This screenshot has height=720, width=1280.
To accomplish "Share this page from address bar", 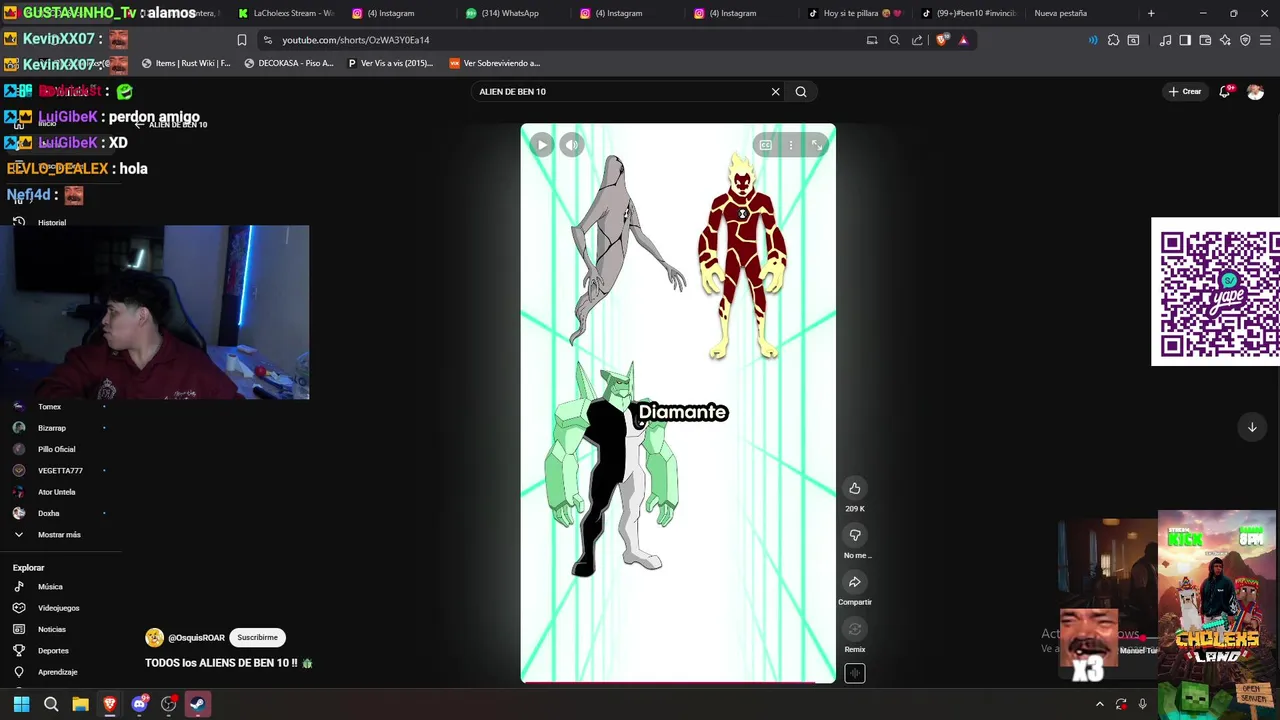I will tap(917, 40).
